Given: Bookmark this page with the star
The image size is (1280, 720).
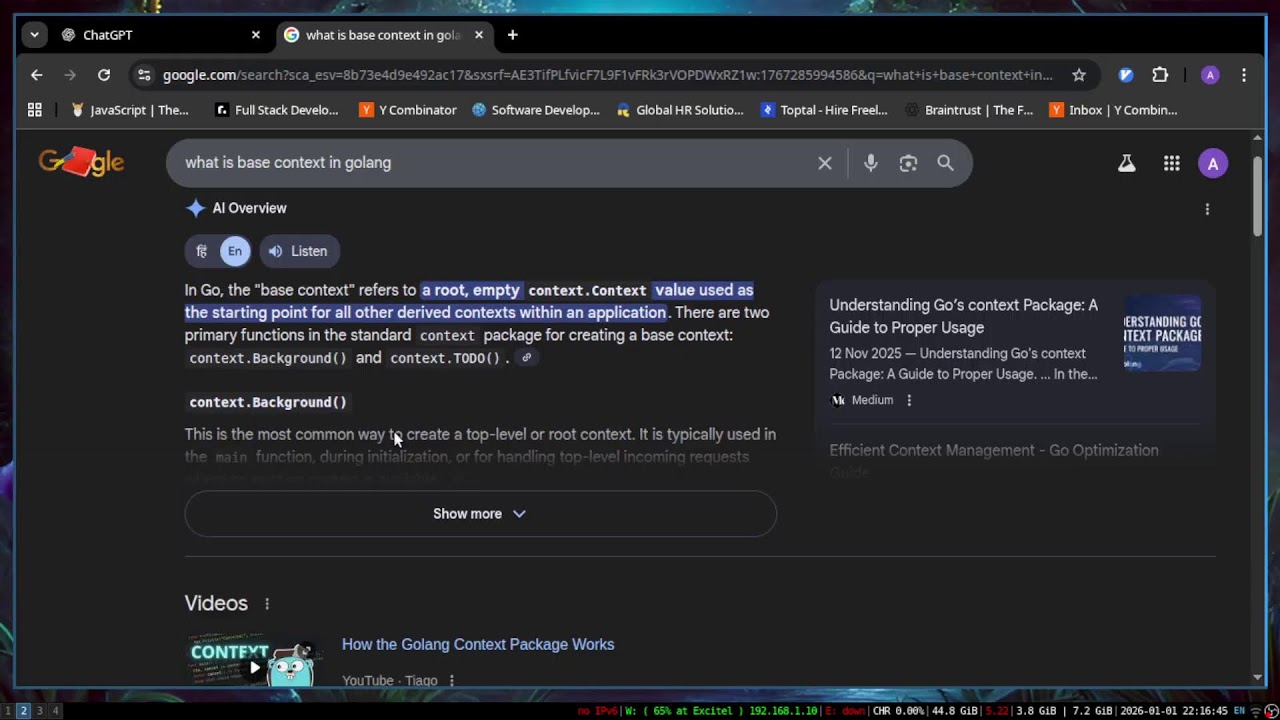Looking at the screenshot, I should coord(1079,75).
